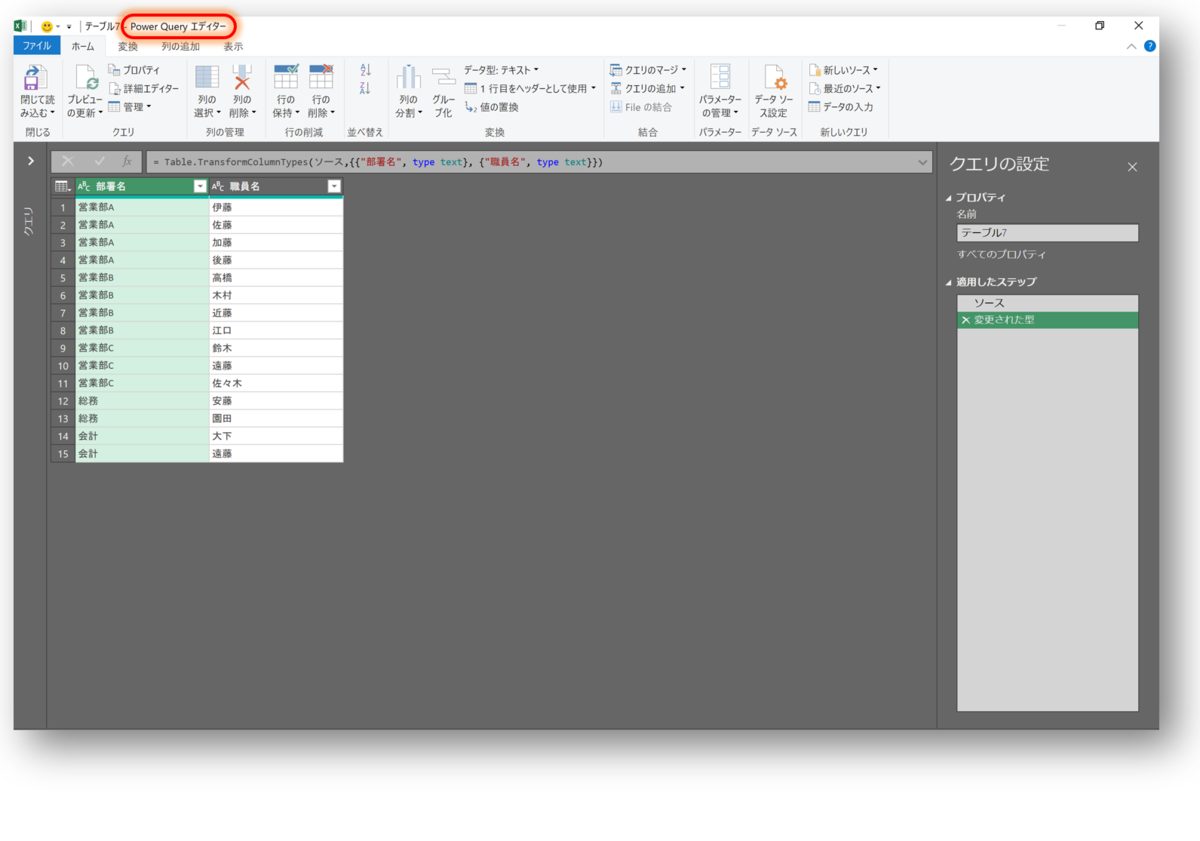Click 値の置換 (Replace Values)

[x=492, y=107]
